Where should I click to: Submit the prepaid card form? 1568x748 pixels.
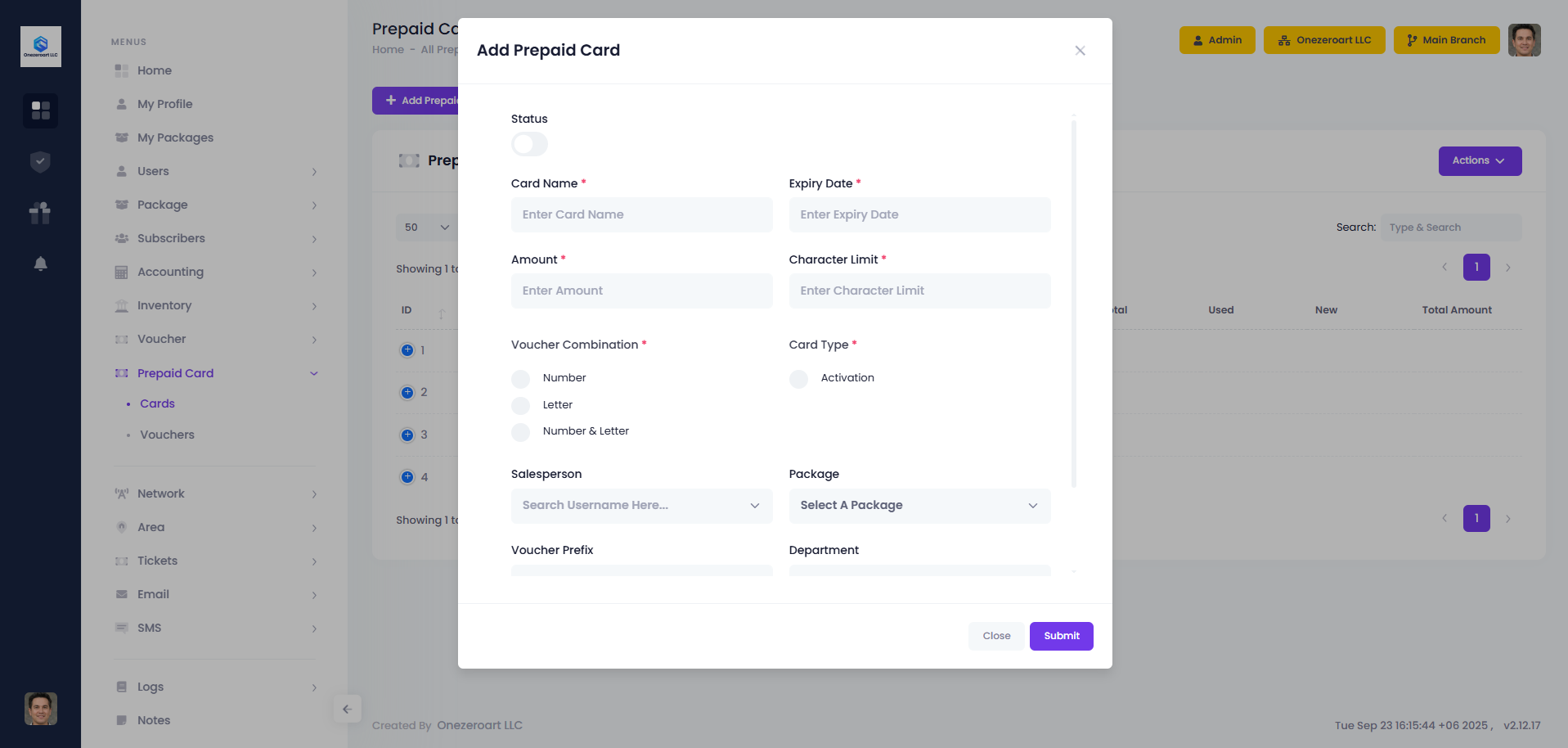(1061, 636)
